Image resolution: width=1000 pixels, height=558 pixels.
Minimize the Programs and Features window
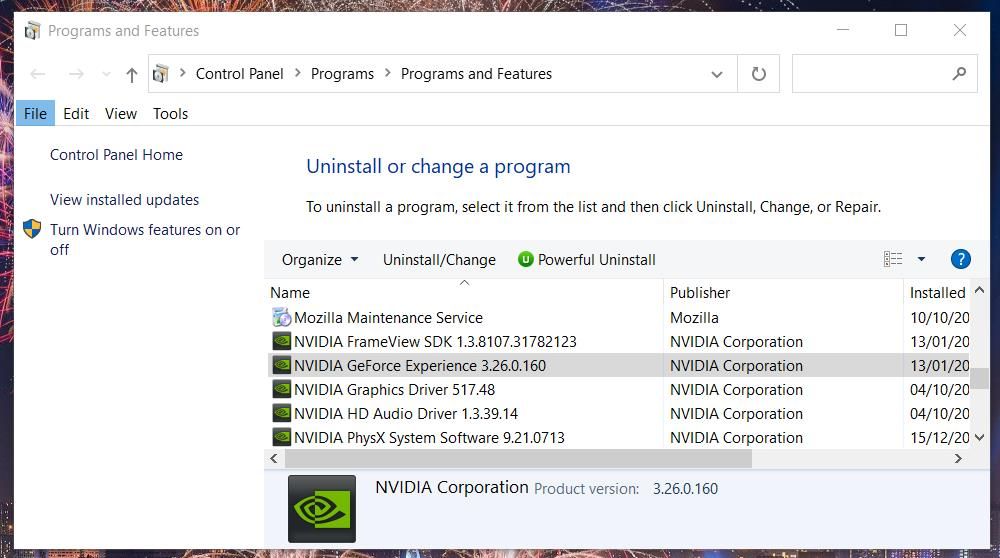click(x=843, y=30)
